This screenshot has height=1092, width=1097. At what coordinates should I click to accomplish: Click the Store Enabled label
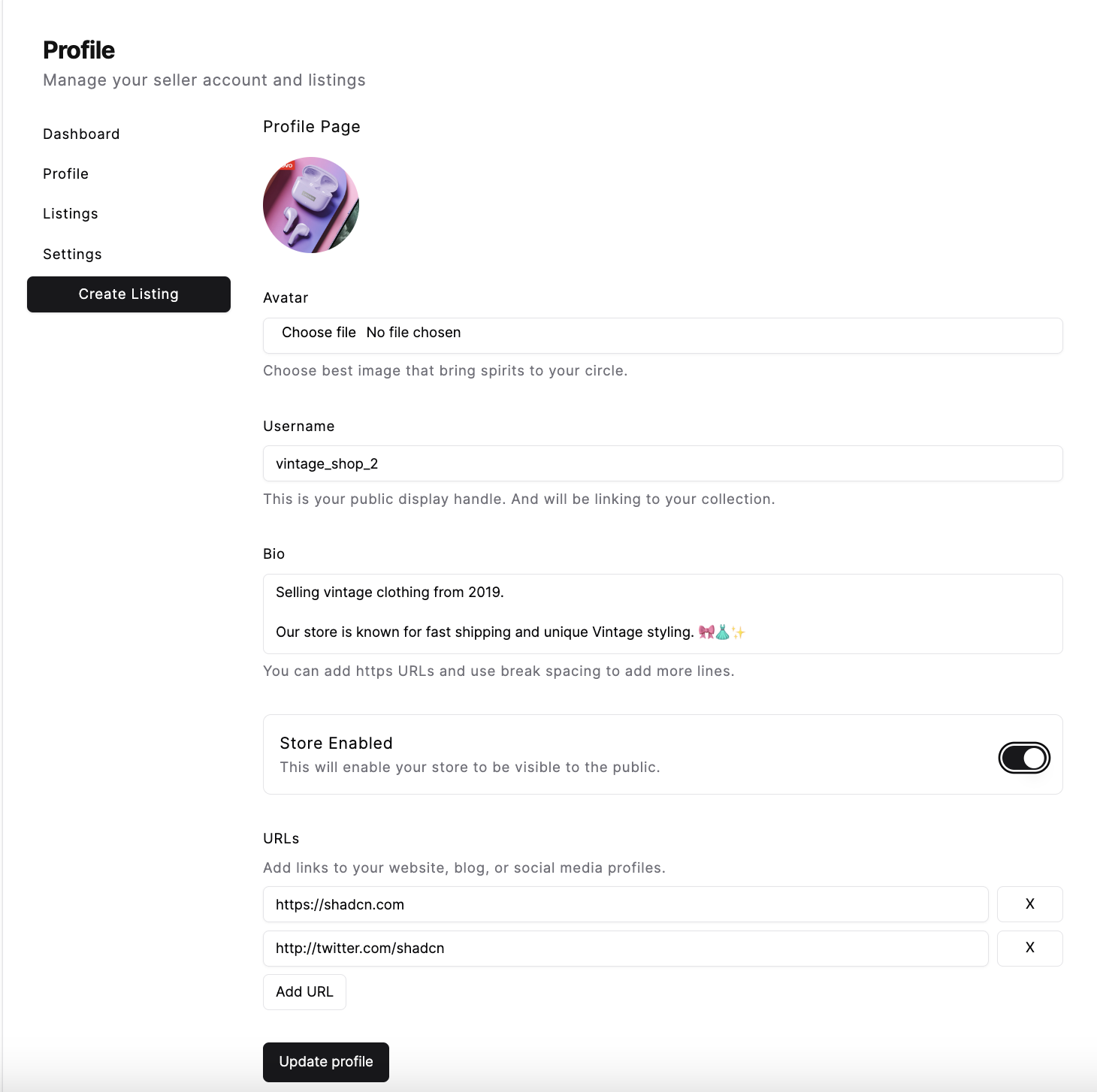[x=336, y=744]
